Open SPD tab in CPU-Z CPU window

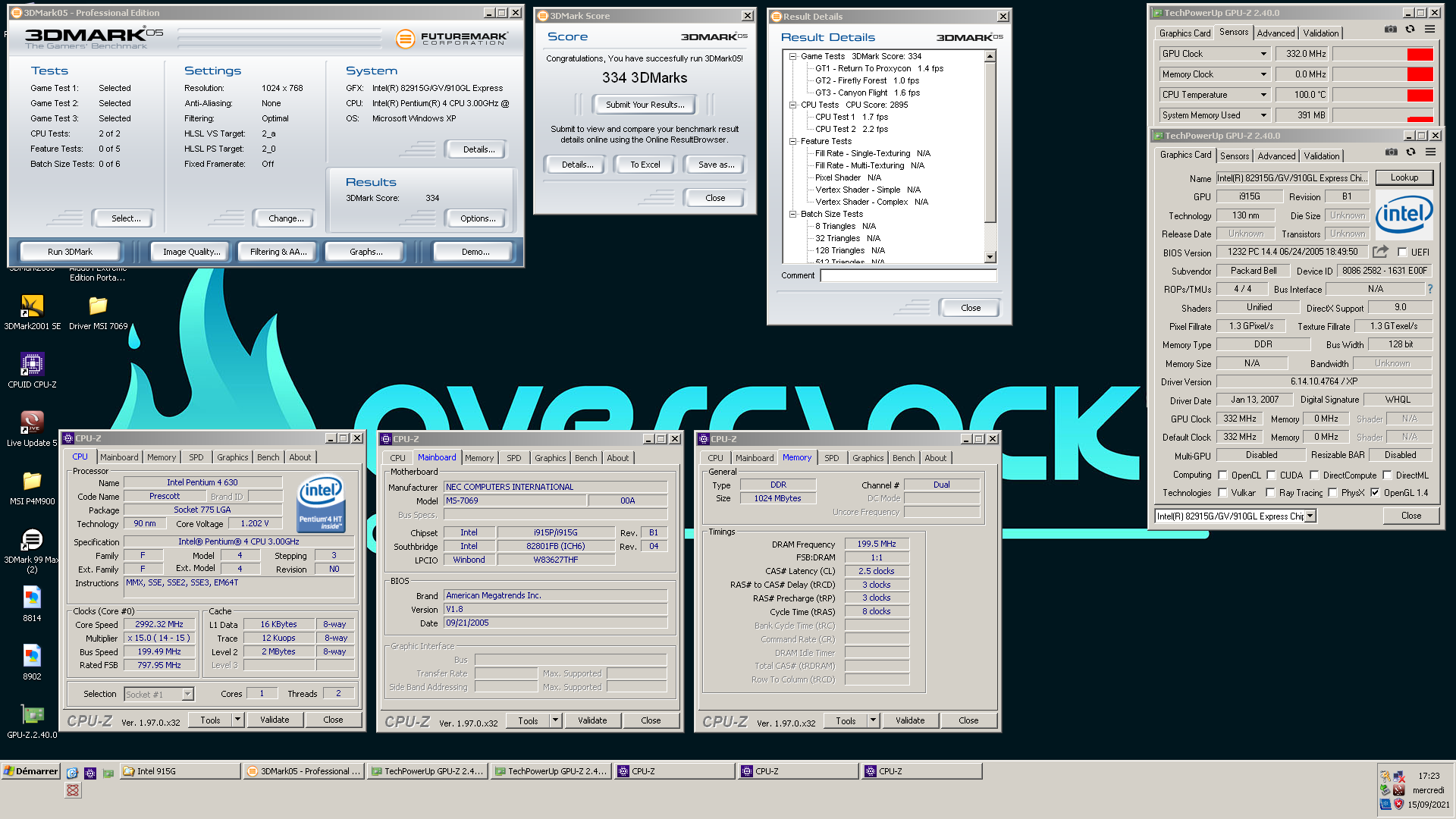click(x=196, y=457)
